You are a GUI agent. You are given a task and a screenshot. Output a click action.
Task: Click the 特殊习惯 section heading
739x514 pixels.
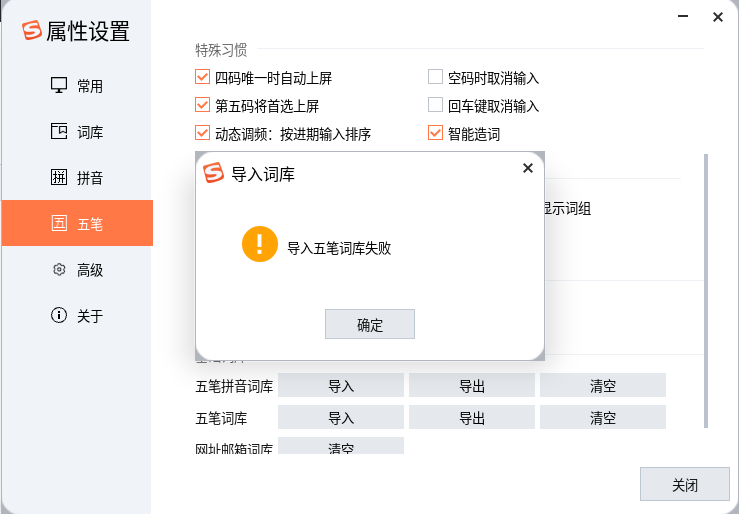(221, 49)
